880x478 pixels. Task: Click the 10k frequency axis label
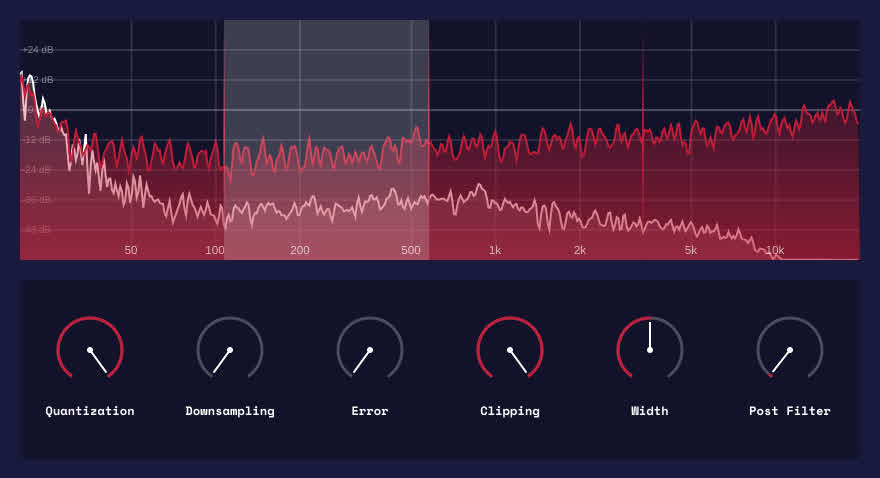coord(775,250)
